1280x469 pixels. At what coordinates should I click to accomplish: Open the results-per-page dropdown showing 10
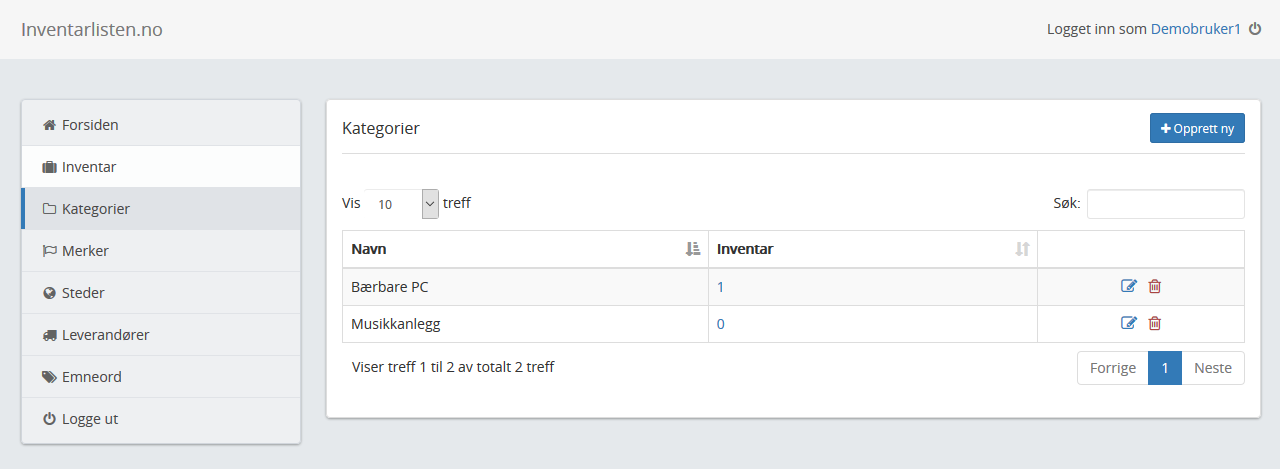click(x=402, y=203)
